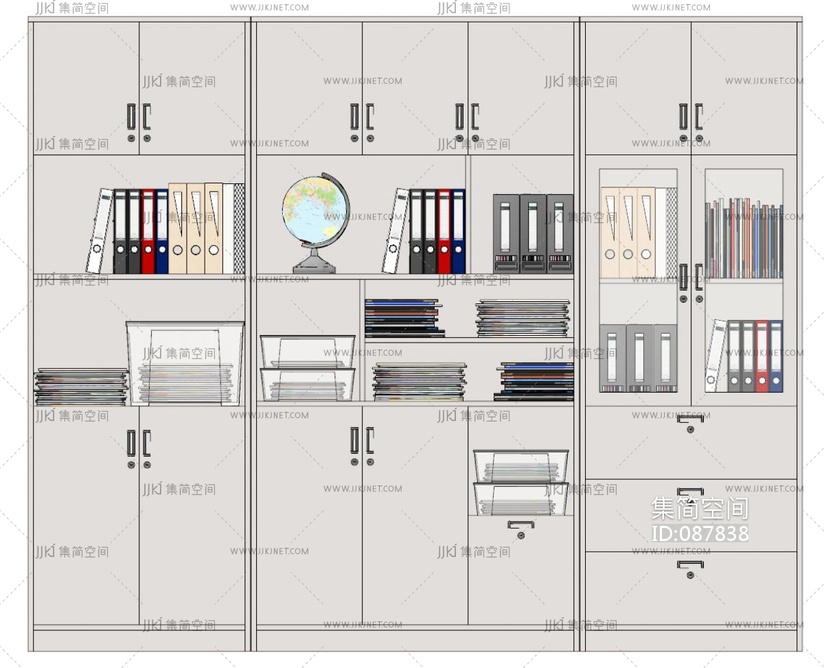Image resolution: width=824 pixels, height=668 pixels.
Task: Select the book row behind right glass door
Action: click(743, 238)
